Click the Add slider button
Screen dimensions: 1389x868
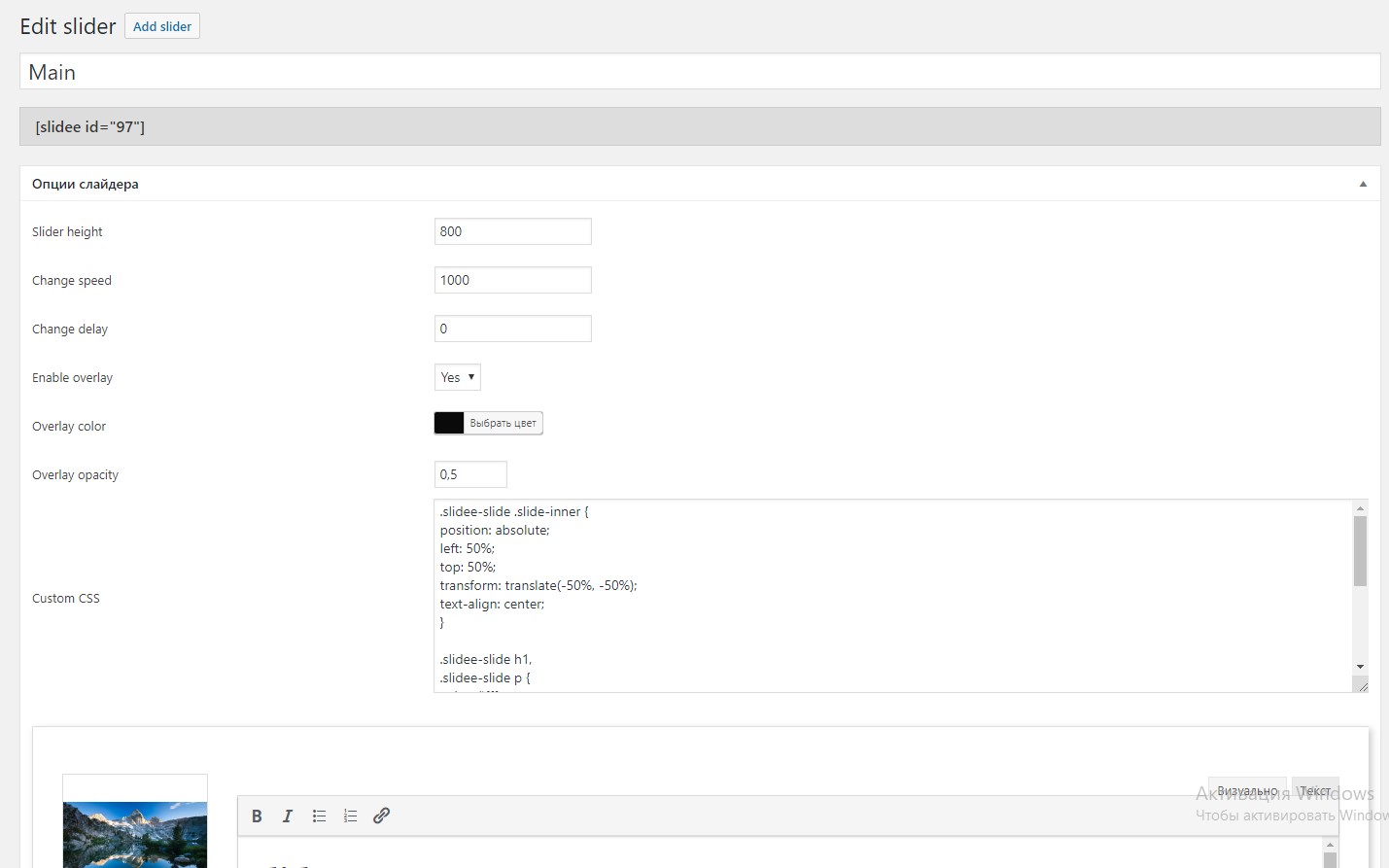(x=162, y=26)
